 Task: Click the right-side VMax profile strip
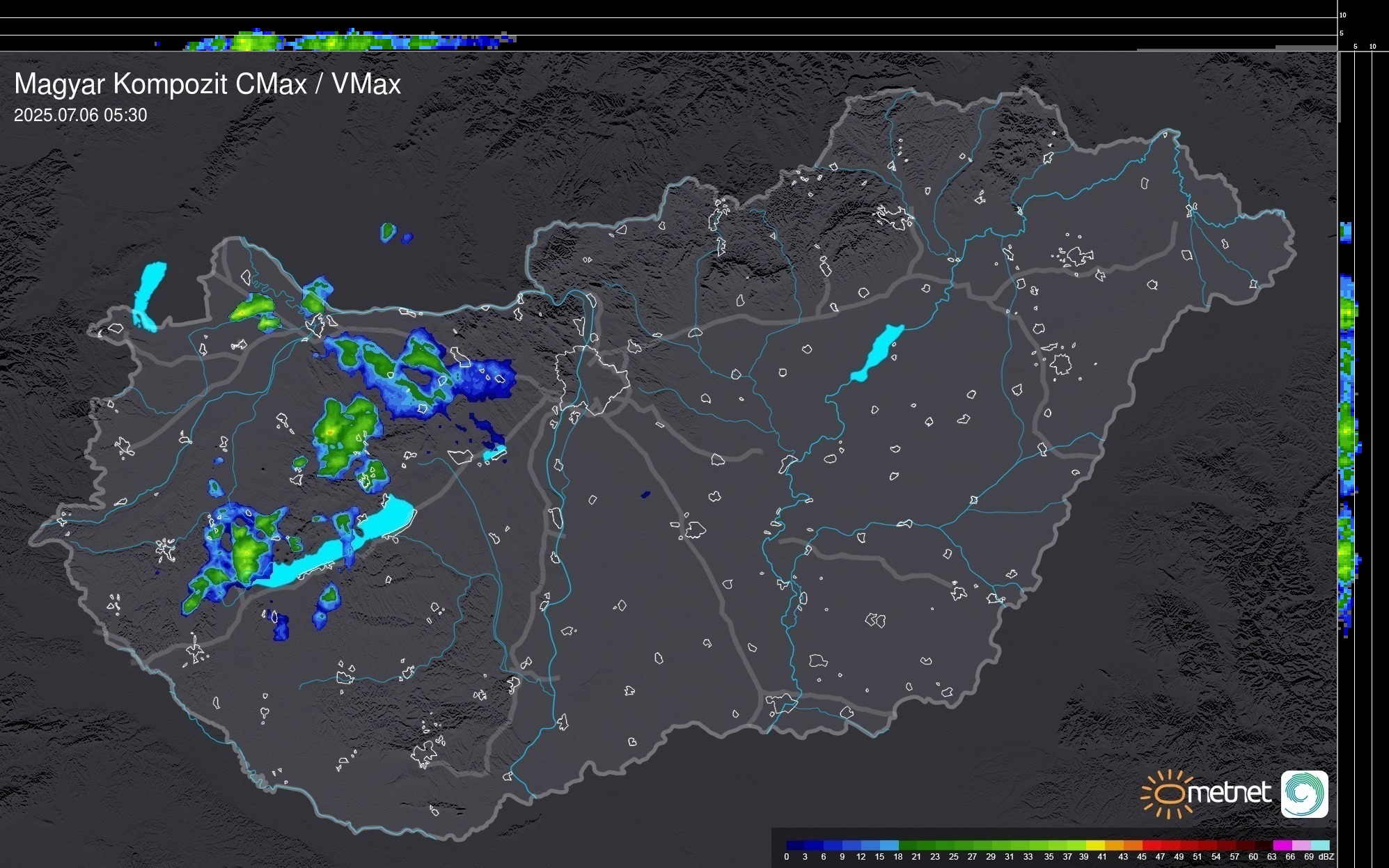coord(1347,432)
